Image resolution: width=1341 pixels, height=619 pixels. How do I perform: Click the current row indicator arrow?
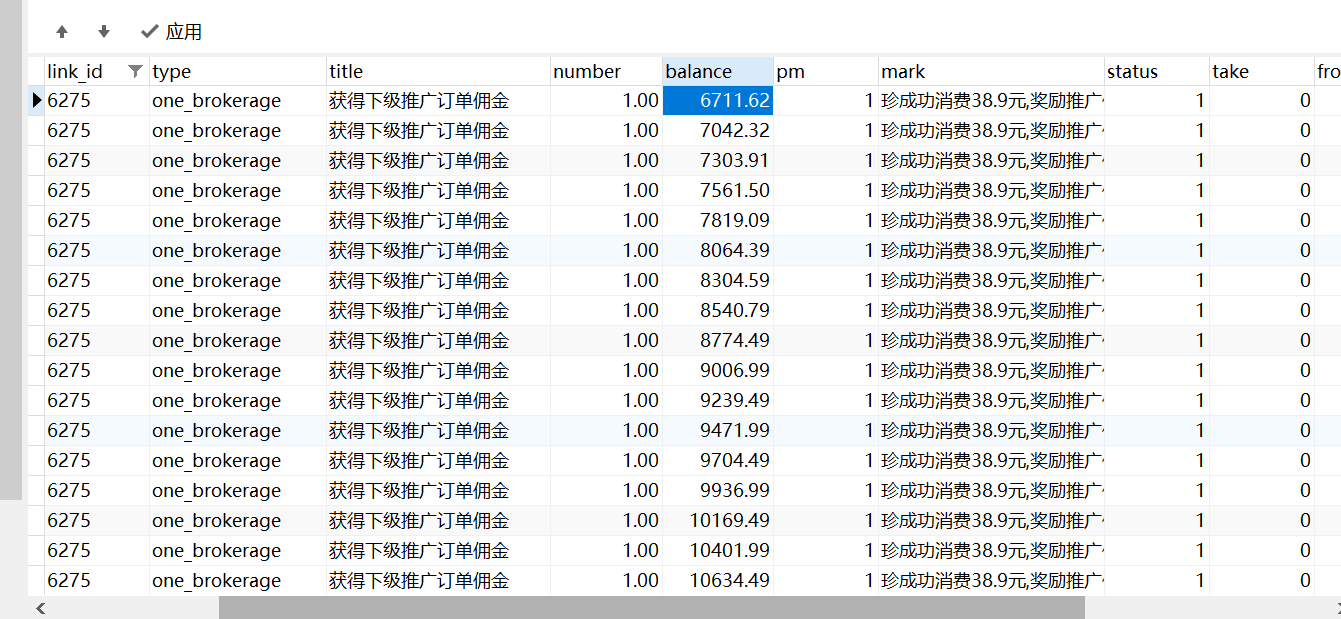point(37,100)
